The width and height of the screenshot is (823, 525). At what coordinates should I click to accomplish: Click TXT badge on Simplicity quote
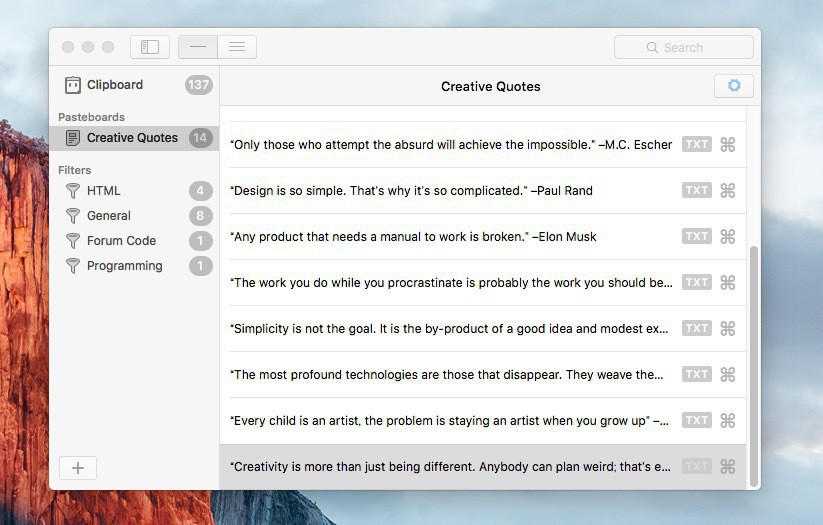(697, 328)
